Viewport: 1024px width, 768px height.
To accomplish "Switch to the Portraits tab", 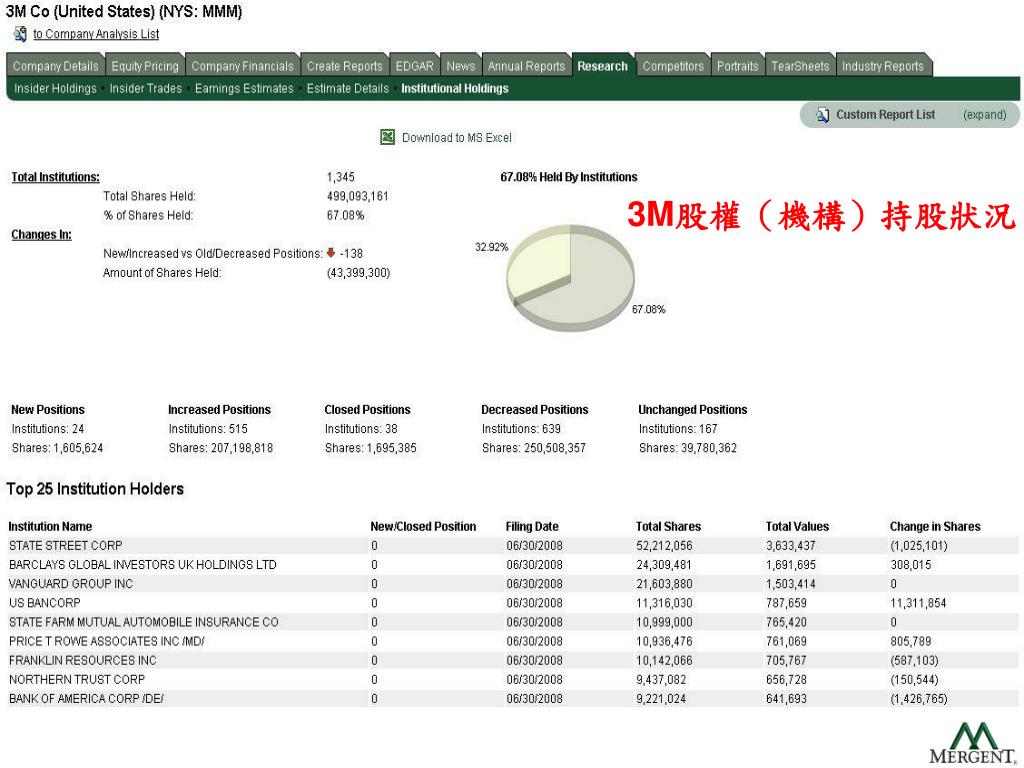I will pos(738,66).
